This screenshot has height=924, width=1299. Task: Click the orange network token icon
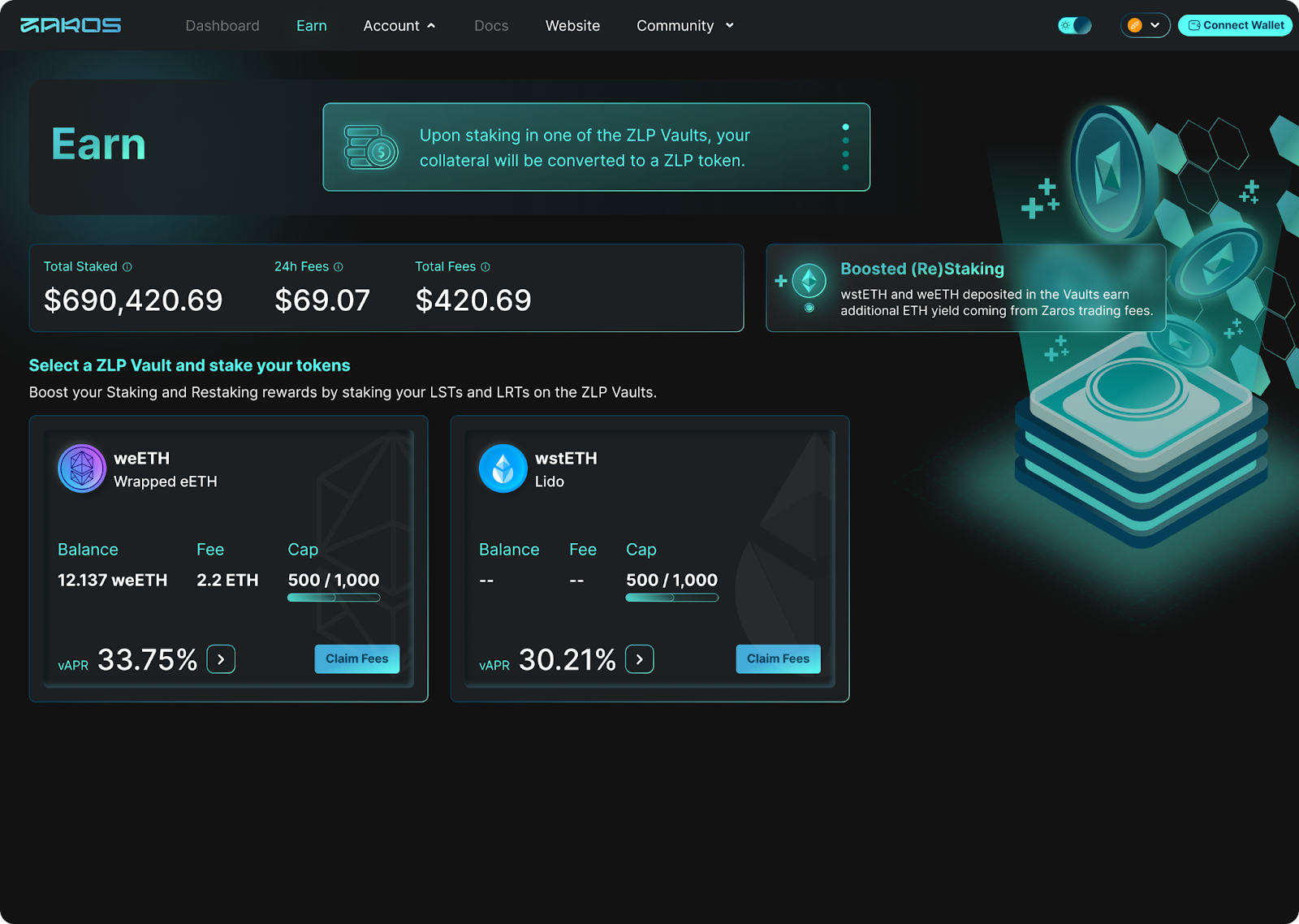(1135, 25)
